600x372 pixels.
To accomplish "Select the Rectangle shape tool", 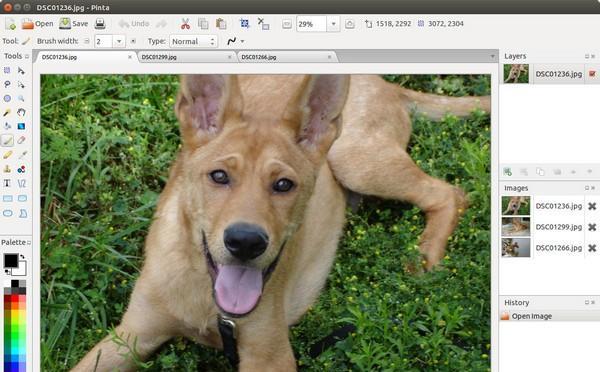I will point(7,198).
